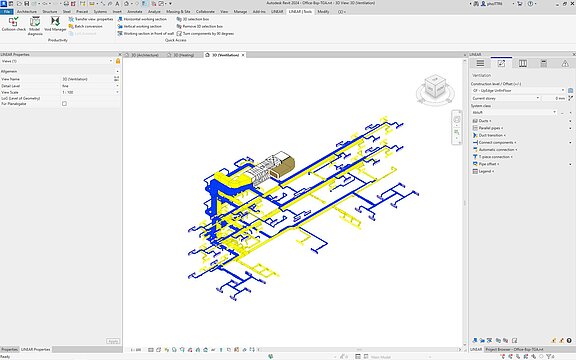This screenshot has height=360, width=576.
Task: Open the Void Manager
Action: (x=55, y=24)
